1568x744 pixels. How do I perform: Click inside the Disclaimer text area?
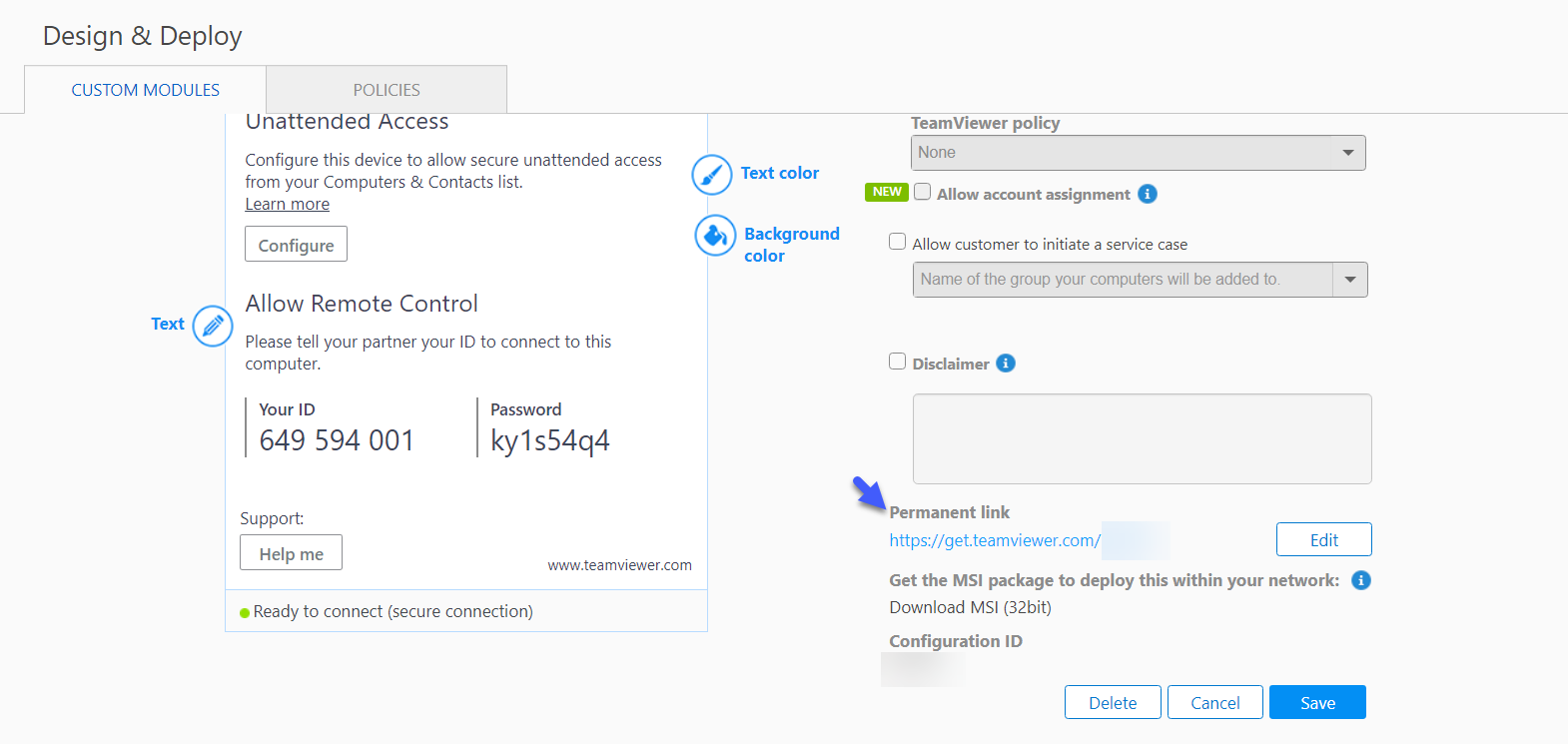[1142, 438]
